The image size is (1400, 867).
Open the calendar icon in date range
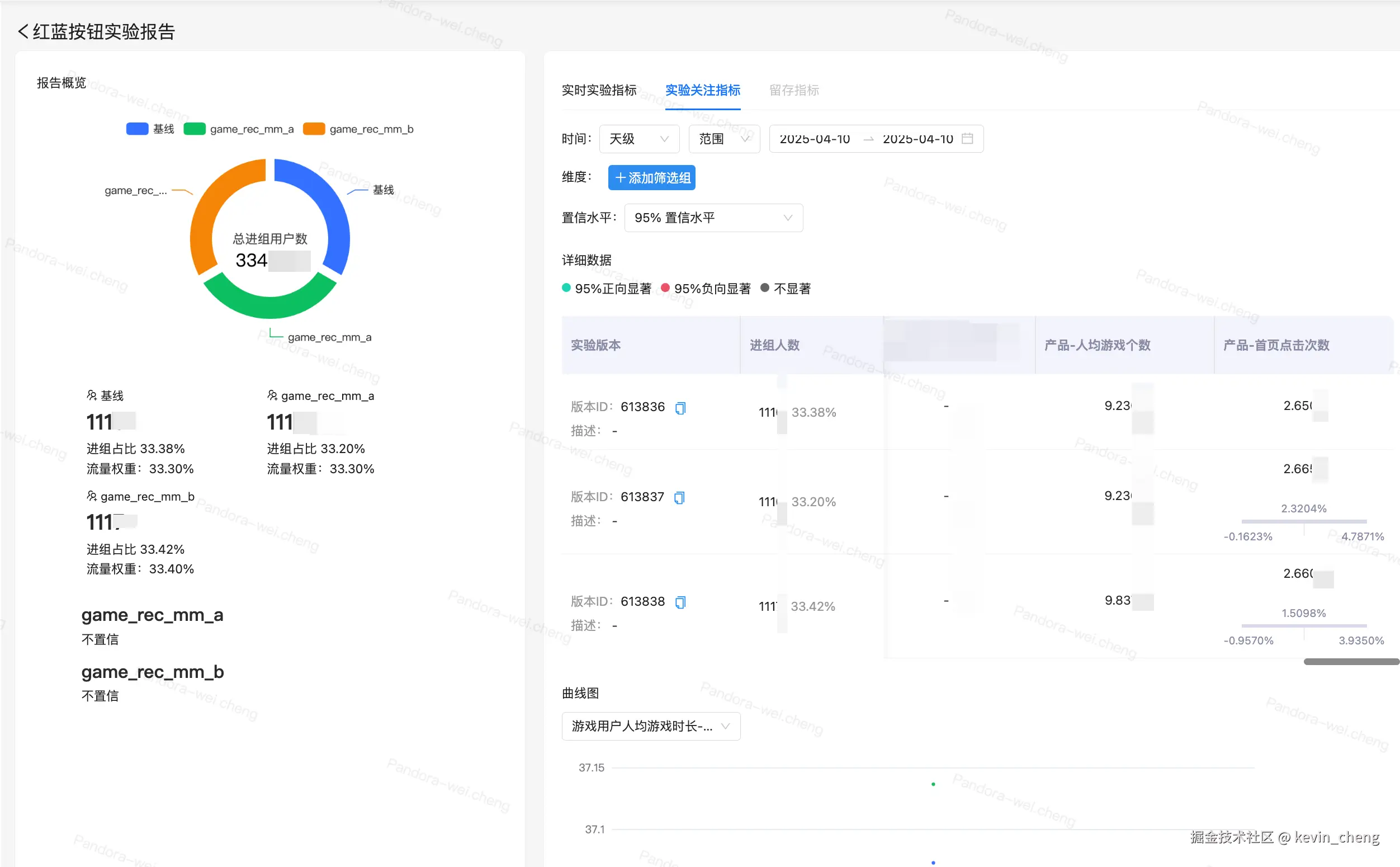coord(967,139)
